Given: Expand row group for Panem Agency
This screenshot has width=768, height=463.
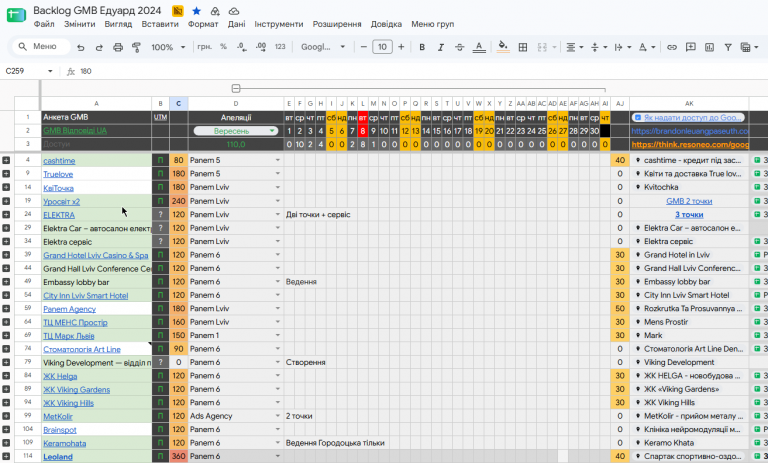Looking at the screenshot, I should coord(6,309).
